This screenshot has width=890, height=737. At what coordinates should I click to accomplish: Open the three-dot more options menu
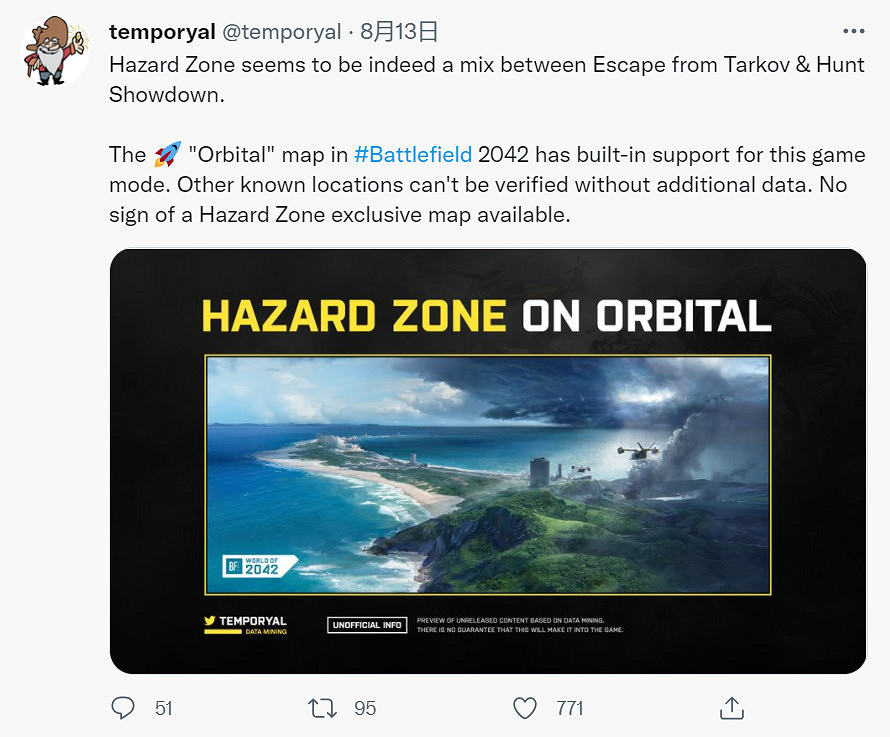pyautogui.click(x=852, y=33)
